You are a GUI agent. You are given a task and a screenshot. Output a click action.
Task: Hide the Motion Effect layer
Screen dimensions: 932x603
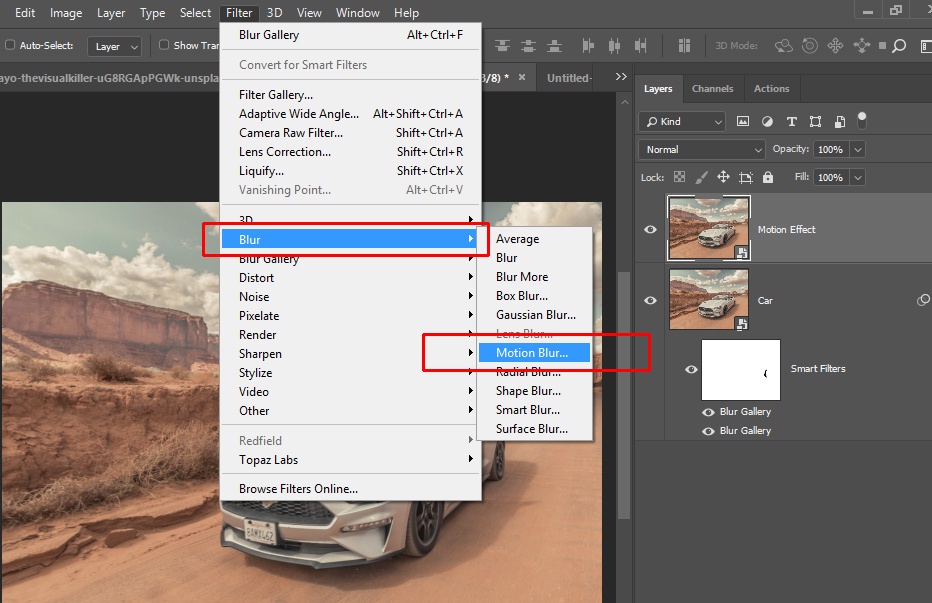pyautogui.click(x=651, y=229)
